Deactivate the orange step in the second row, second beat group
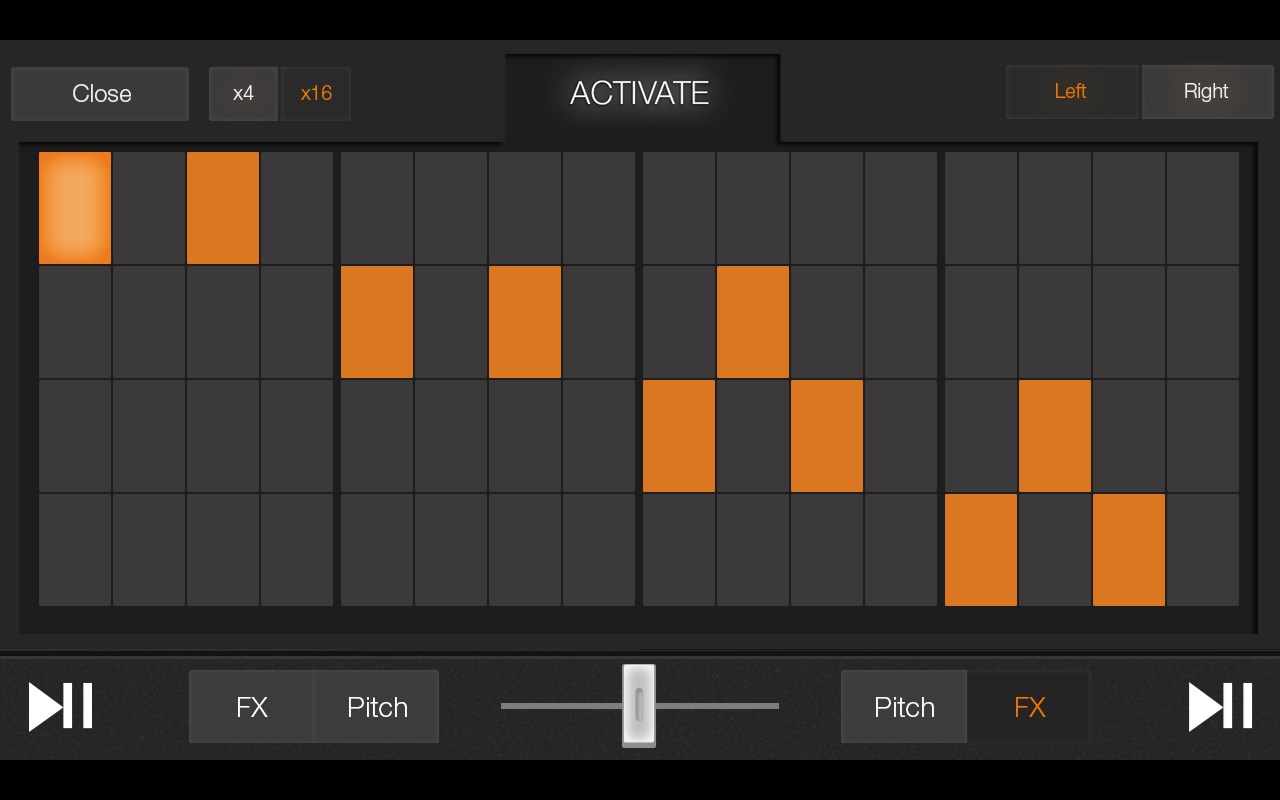The height and width of the screenshot is (800, 1280). (377, 322)
